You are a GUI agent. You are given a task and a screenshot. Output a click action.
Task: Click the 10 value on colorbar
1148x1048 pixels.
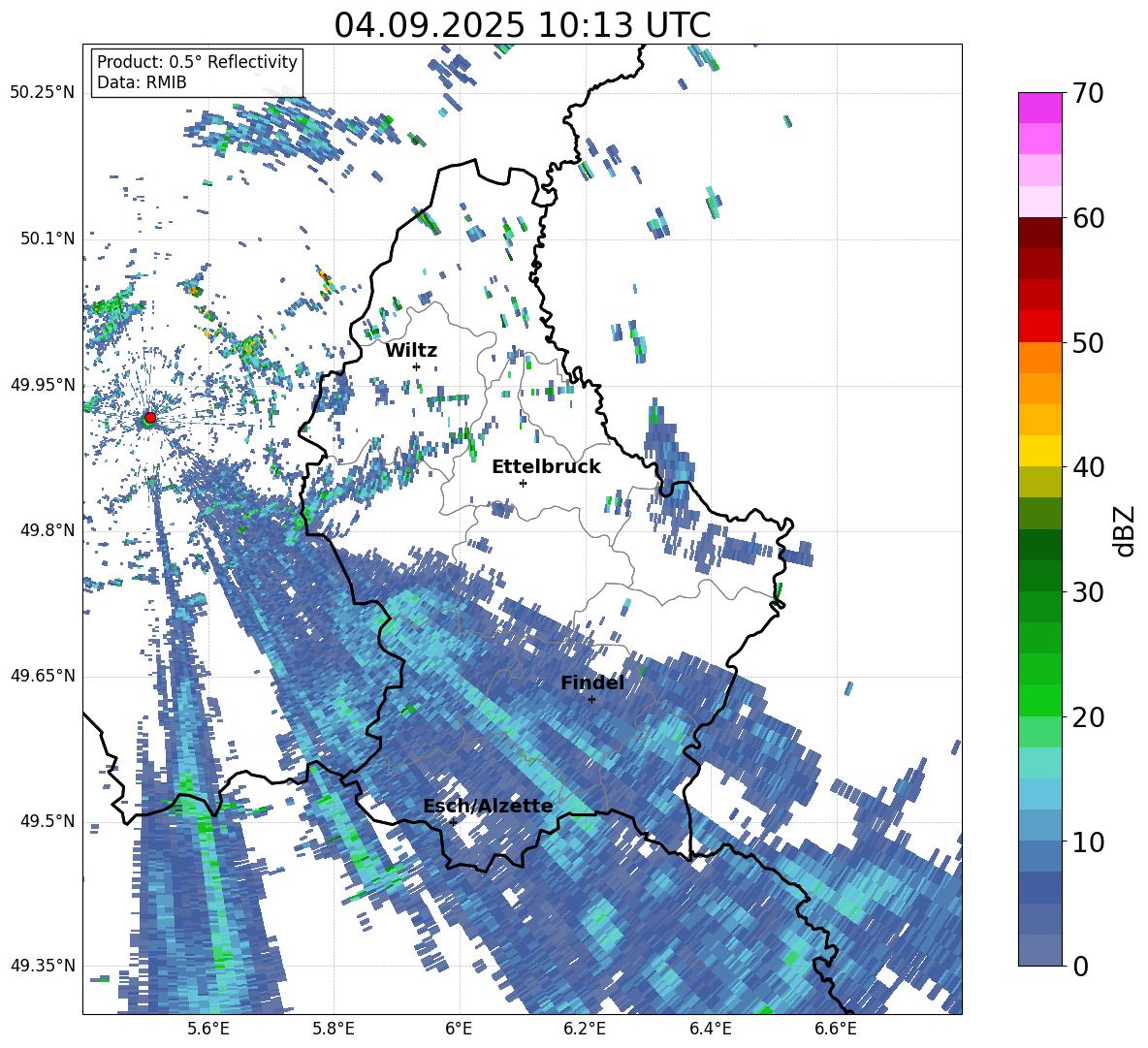click(1088, 842)
